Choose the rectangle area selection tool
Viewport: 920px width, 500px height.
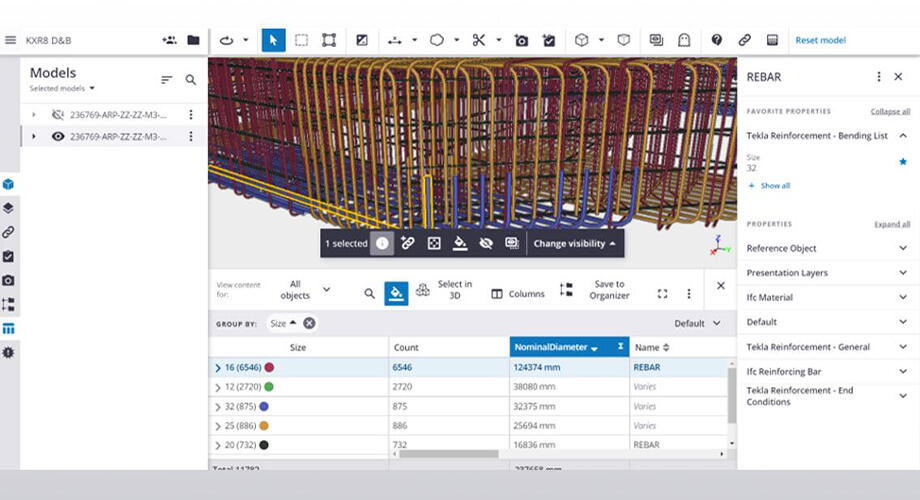pyautogui.click(x=302, y=40)
